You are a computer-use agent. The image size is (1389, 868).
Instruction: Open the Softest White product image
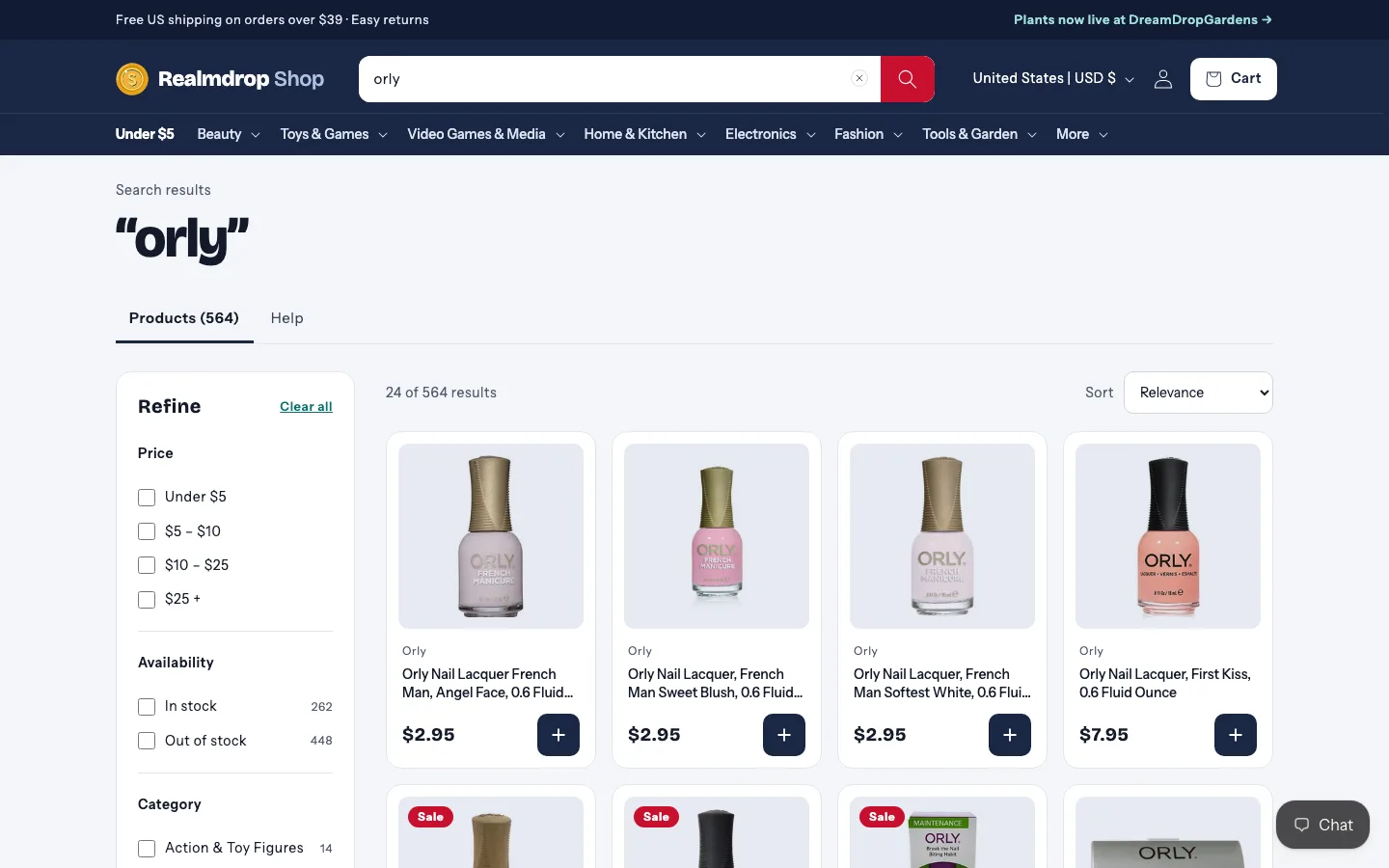[x=942, y=536]
